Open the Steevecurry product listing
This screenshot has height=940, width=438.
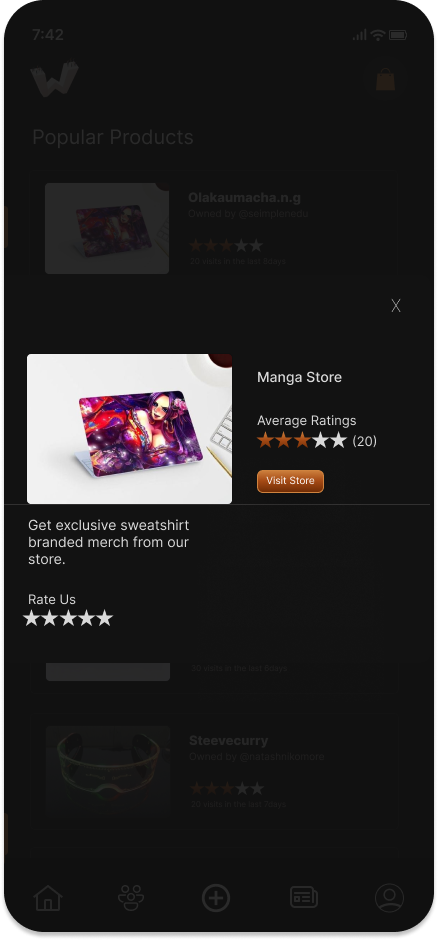[215, 771]
